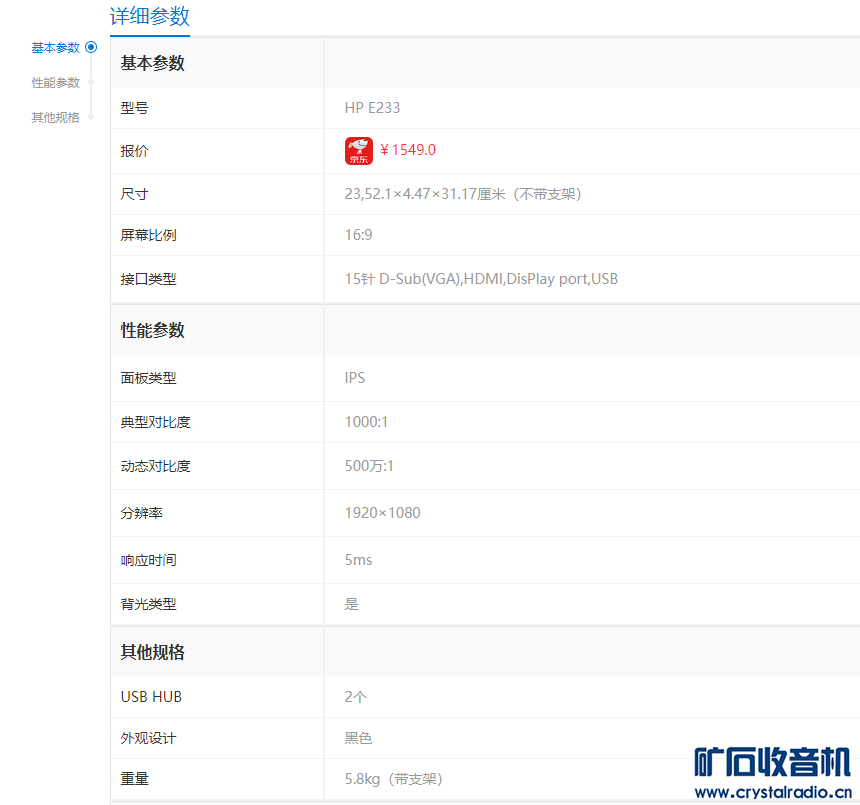
Task: Select the 5ms response time value
Action: pyautogui.click(x=358, y=560)
